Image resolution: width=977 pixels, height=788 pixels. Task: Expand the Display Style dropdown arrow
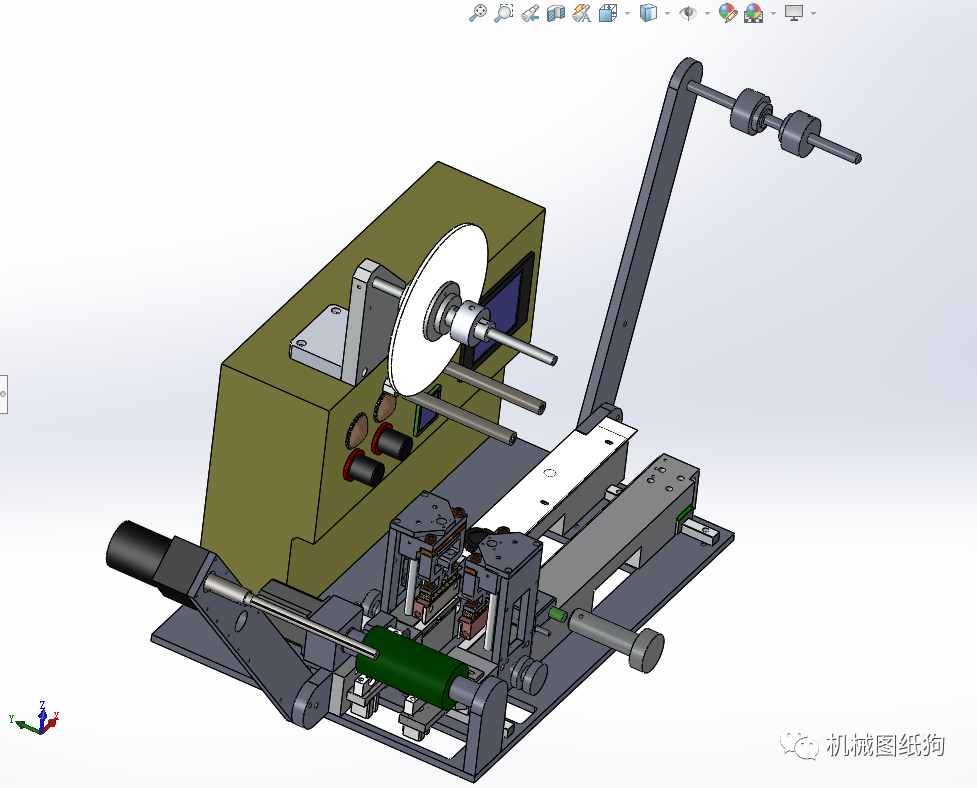pos(667,13)
